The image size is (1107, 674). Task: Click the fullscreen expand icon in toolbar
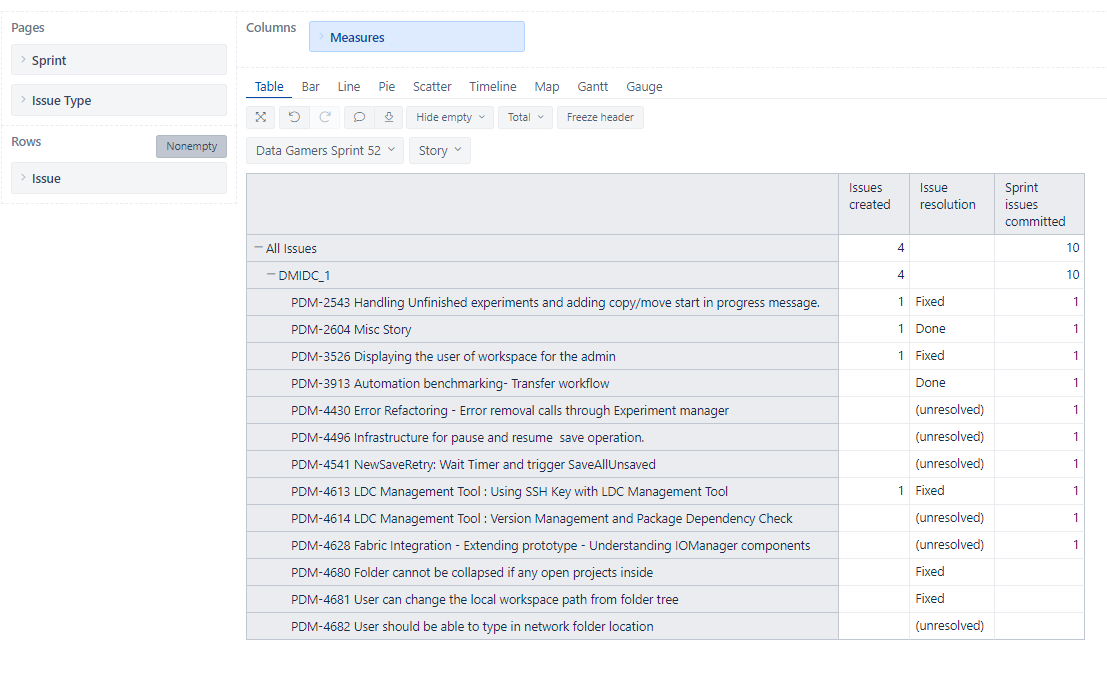(261, 117)
